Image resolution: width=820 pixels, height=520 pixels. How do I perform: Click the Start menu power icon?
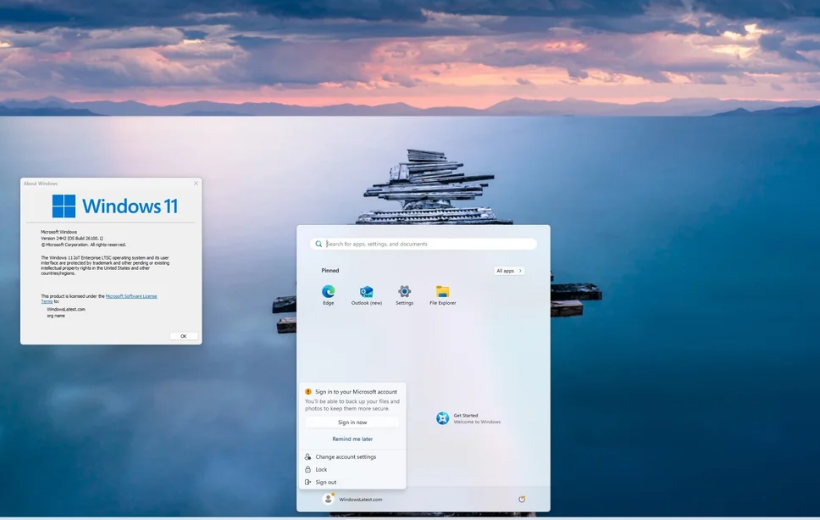521,499
